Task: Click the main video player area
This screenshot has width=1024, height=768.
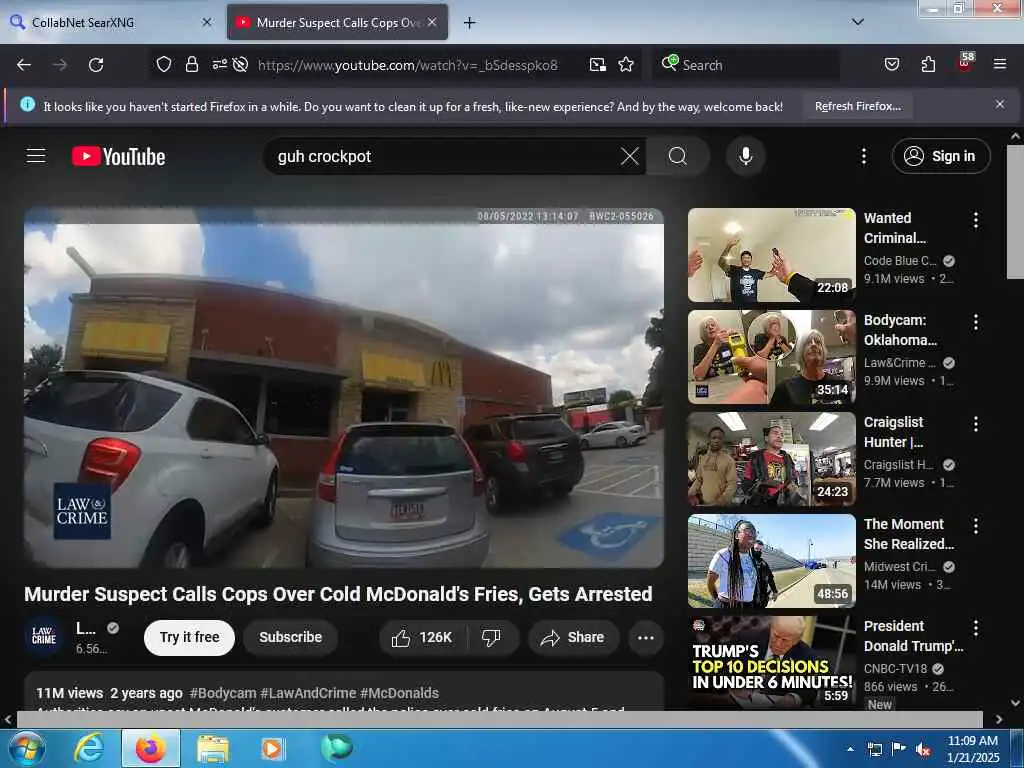Action: (x=344, y=388)
